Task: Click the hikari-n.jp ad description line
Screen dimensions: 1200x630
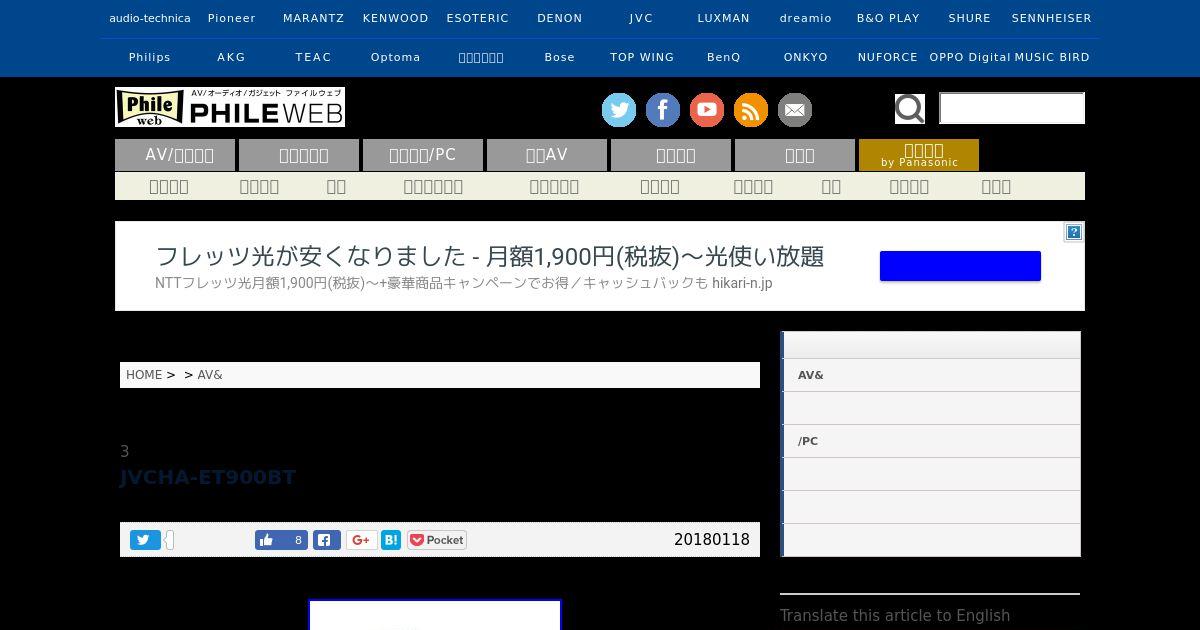Action: click(x=464, y=283)
